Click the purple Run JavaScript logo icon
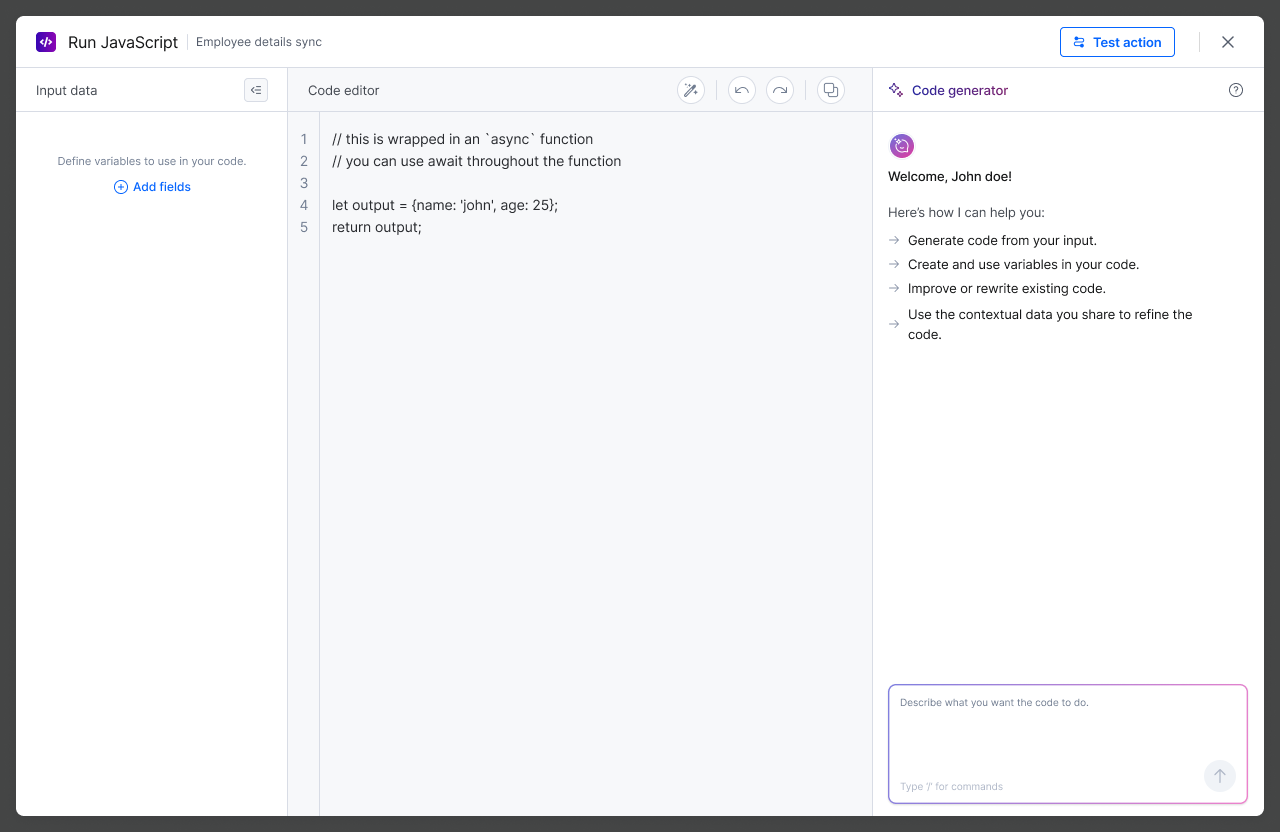1280x832 pixels. (46, 42)
